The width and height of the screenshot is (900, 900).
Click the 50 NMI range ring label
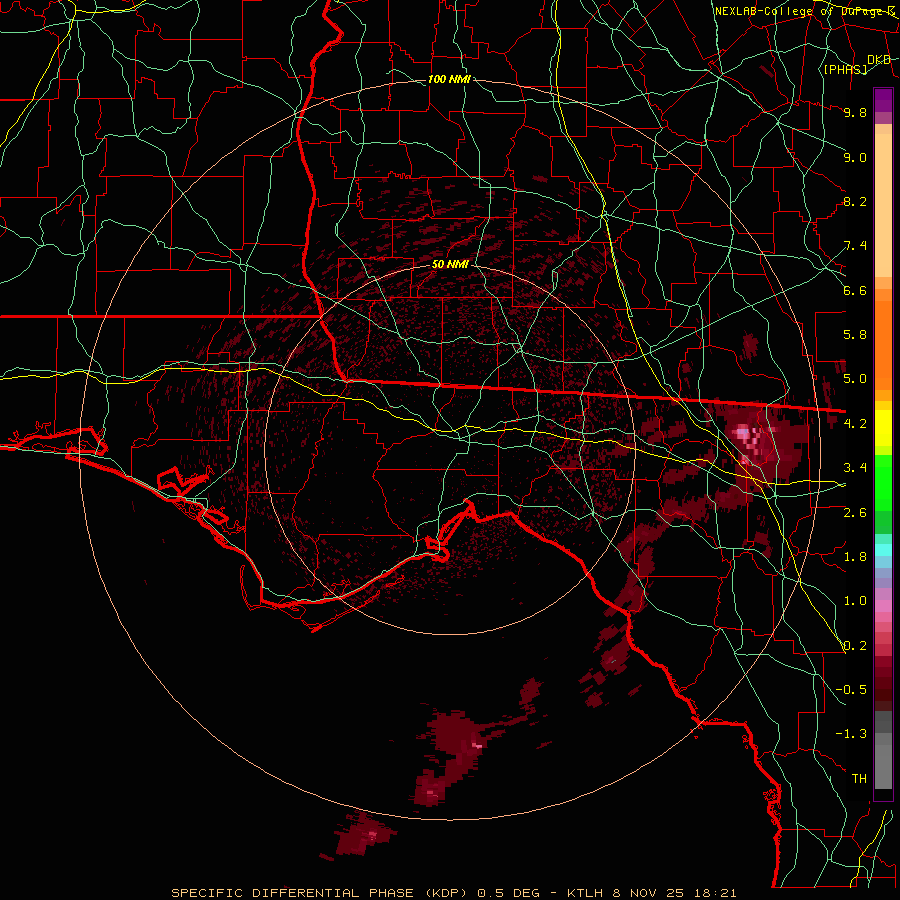coord(450,265)
